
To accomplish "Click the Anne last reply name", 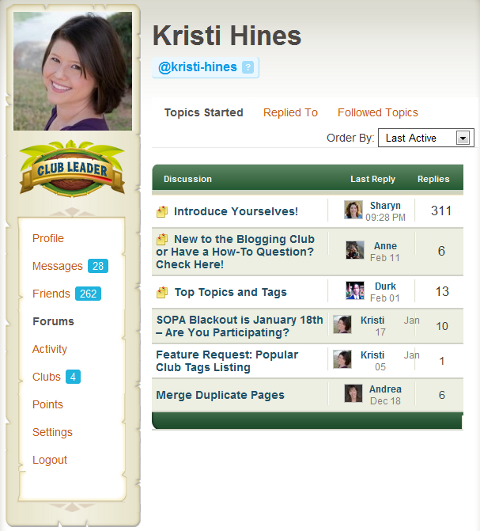I will tap(385, 246).
